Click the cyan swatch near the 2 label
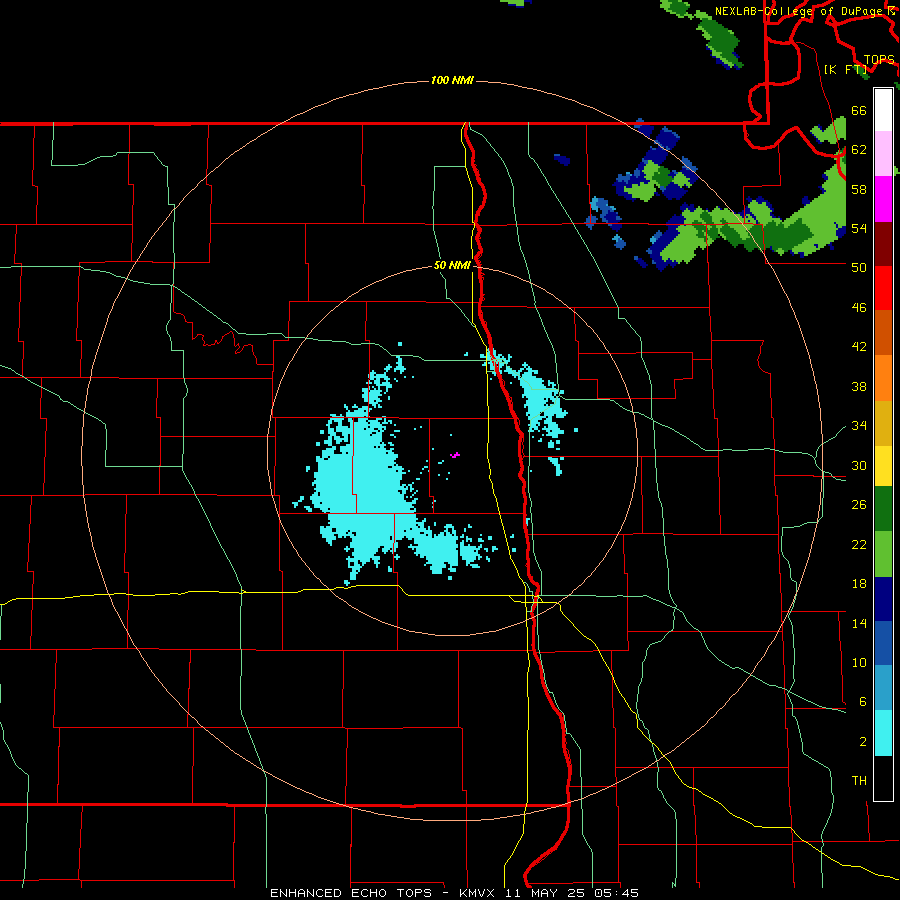 point(883,733)
